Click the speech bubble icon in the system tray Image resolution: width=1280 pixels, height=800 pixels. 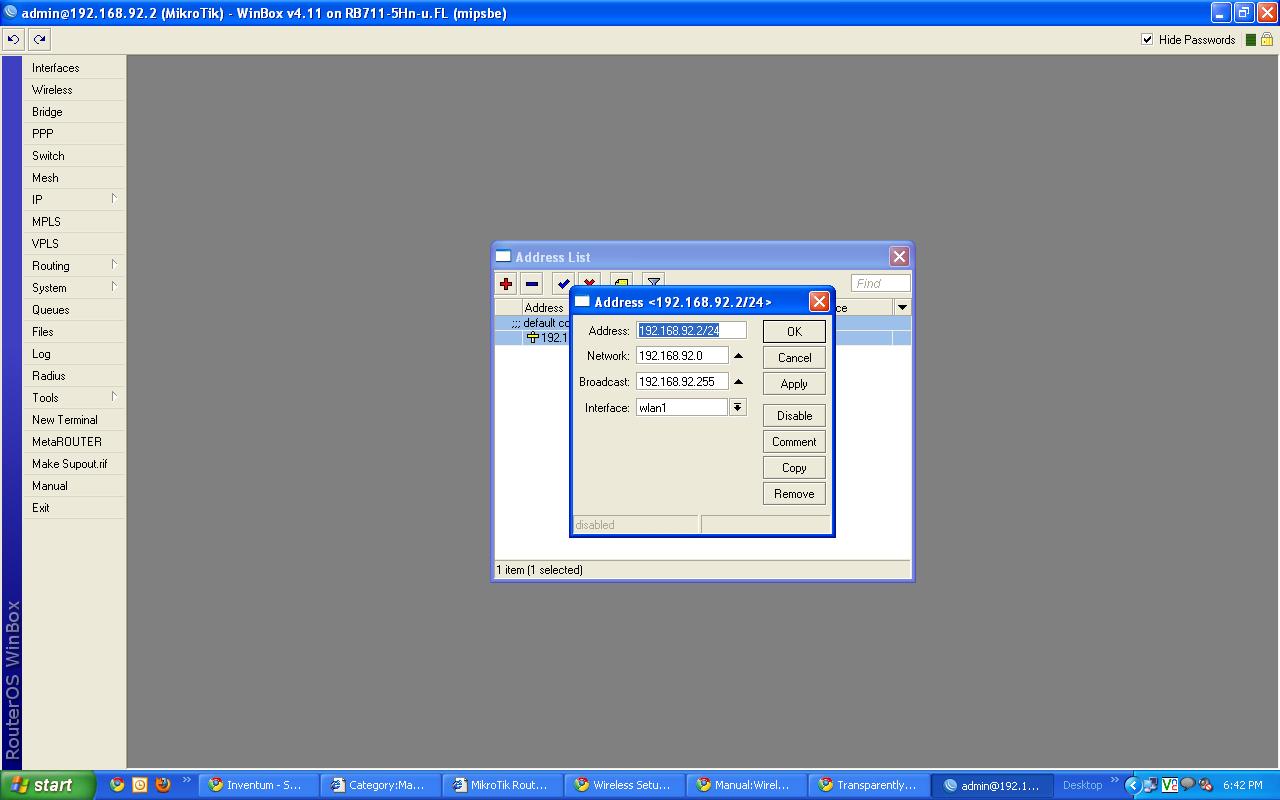1187,785
